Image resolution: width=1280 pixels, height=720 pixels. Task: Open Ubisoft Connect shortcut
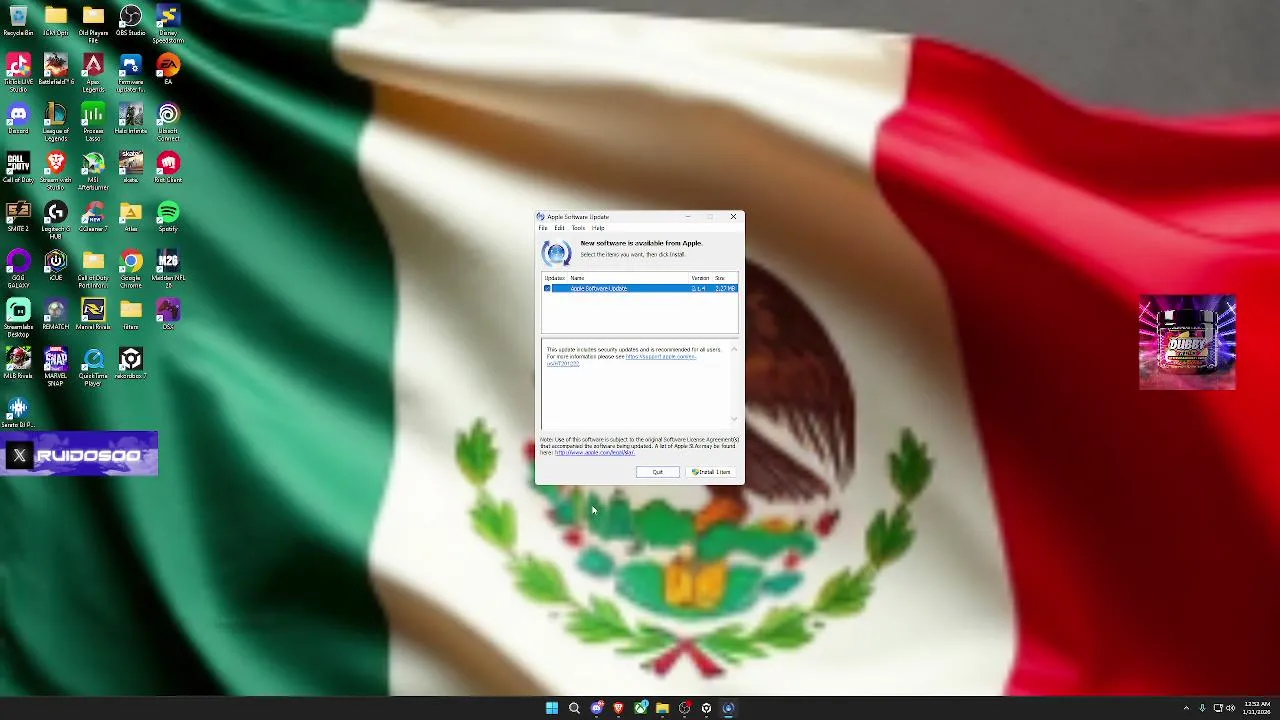pyautogui.click(x=168, y=121)
